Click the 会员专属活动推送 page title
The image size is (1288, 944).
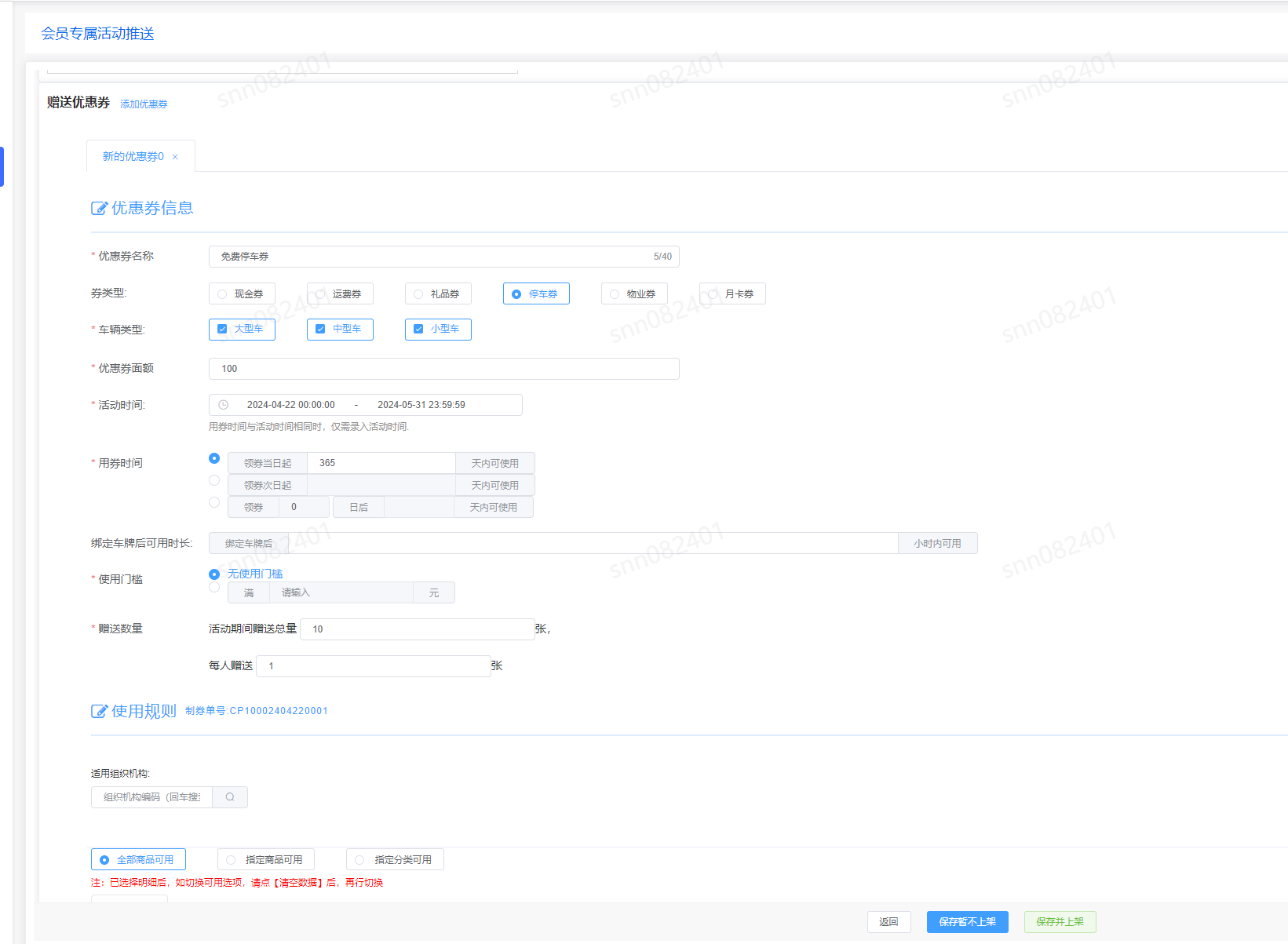[x=97, y=34]
